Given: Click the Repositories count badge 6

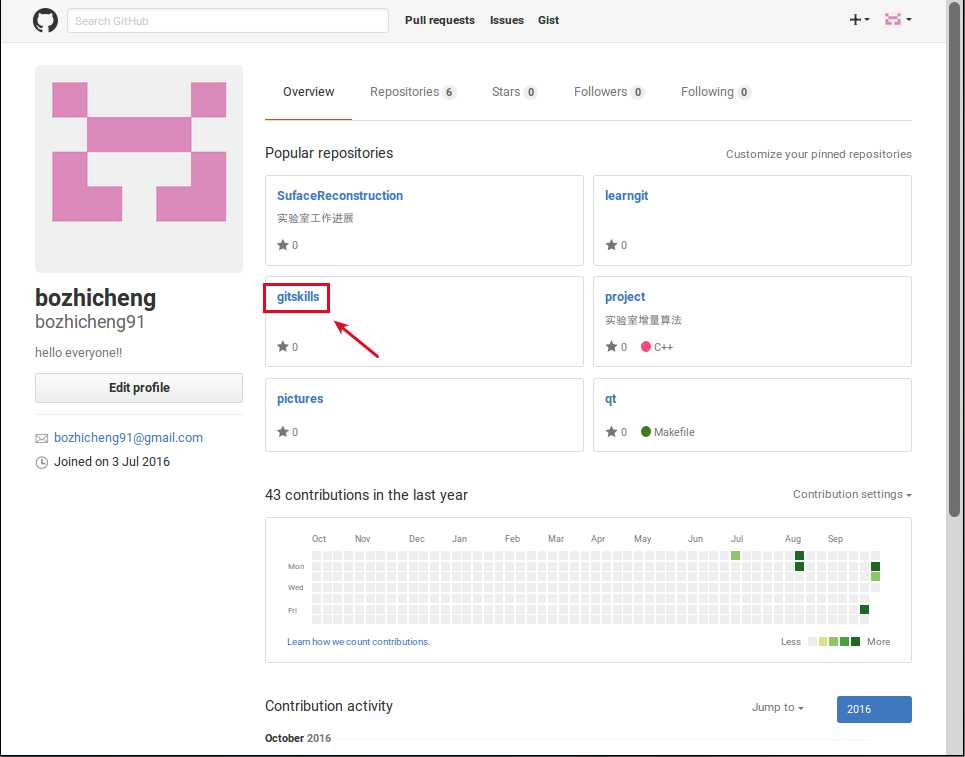Looking at the screenshot, I should 449,92.
